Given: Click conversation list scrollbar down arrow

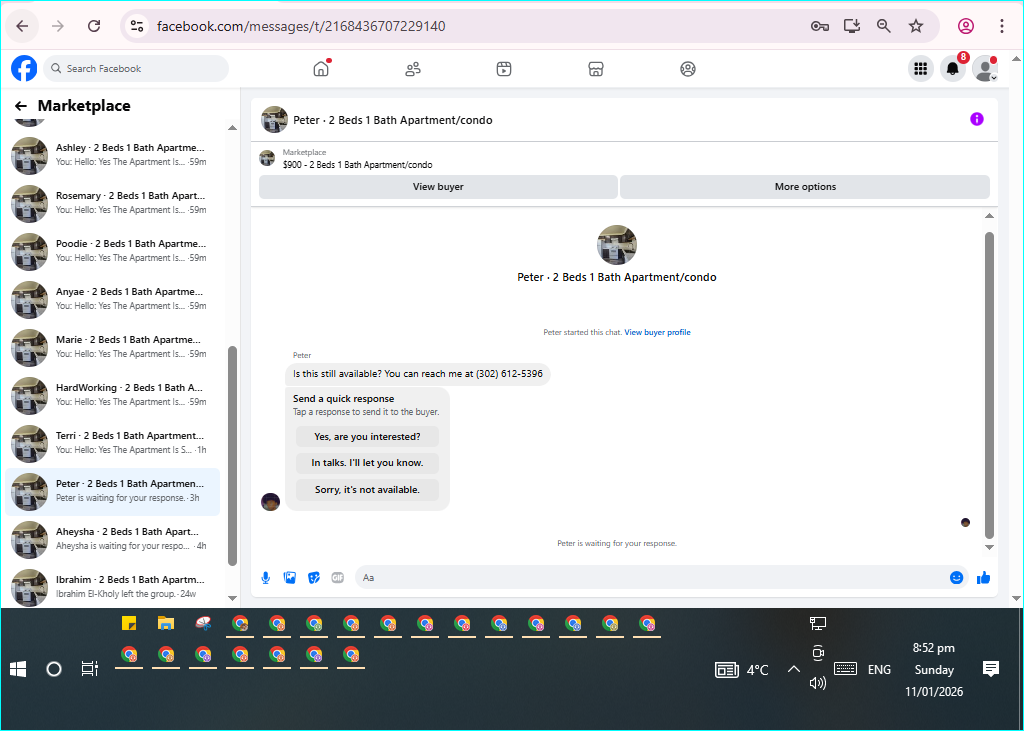Looking at the screenshot, I should point(232,598).
